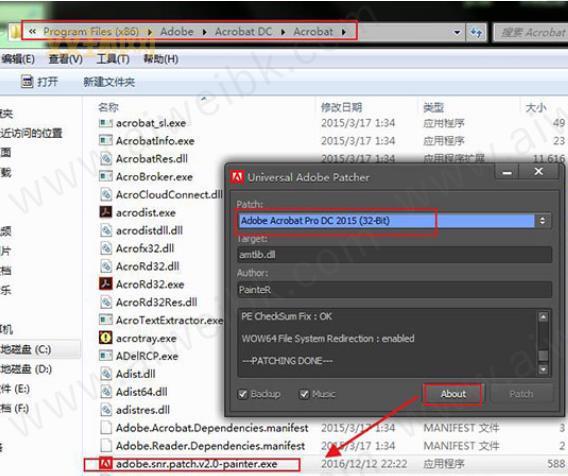Click the ADelRCP.exe file icon
Image resolution: width=568 pixels, height=476 pixels.
click(x=106, y=356)
